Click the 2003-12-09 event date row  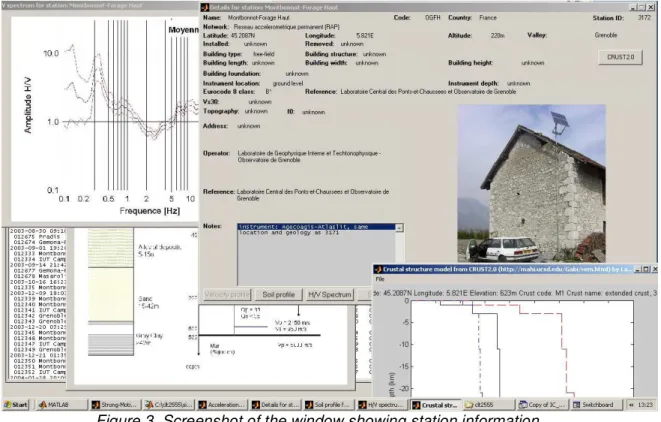click(x=38, y=293)
